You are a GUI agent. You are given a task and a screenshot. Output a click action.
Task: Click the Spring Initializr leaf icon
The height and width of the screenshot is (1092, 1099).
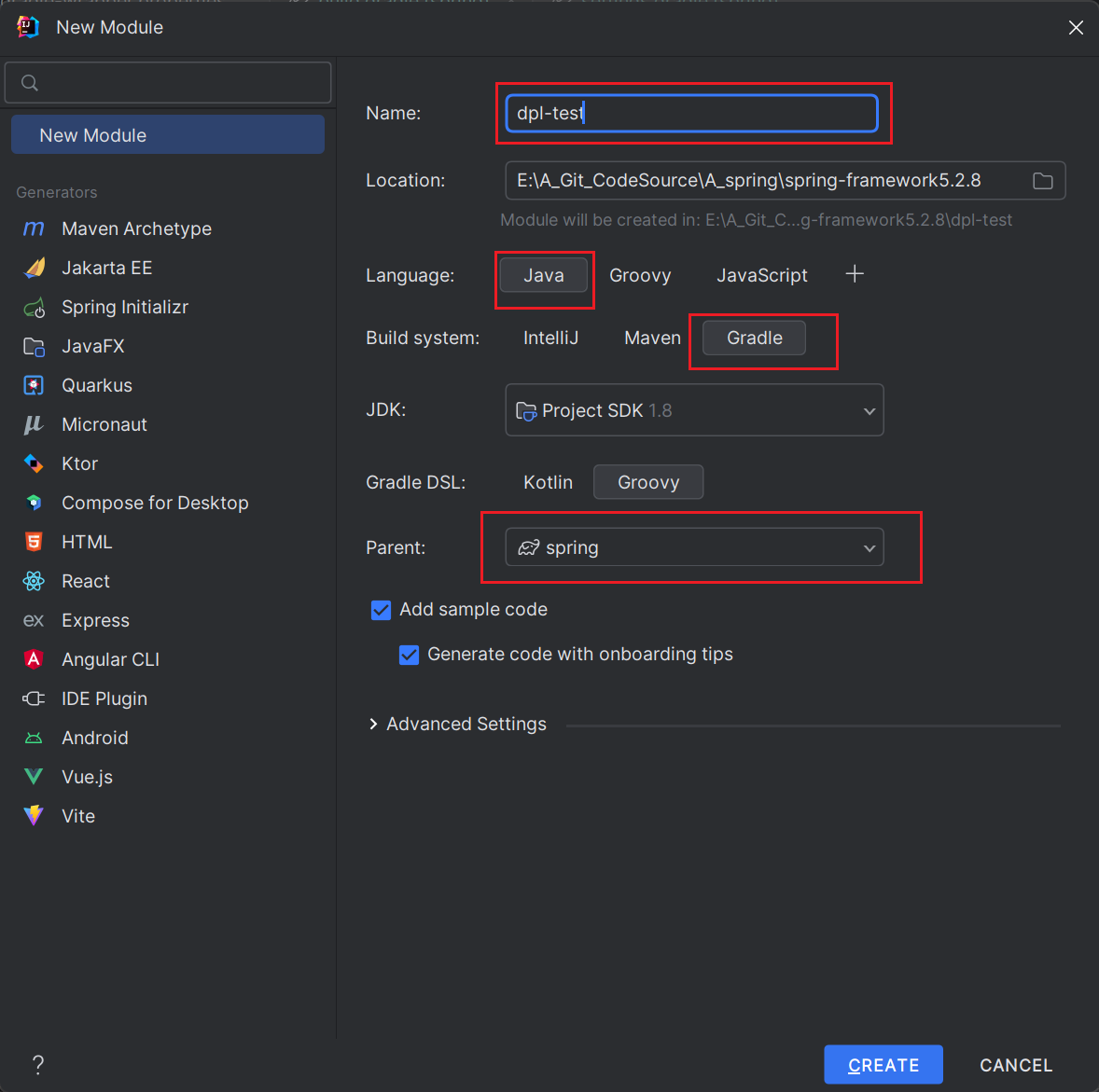pyautogui.click(x=34, y=307)
